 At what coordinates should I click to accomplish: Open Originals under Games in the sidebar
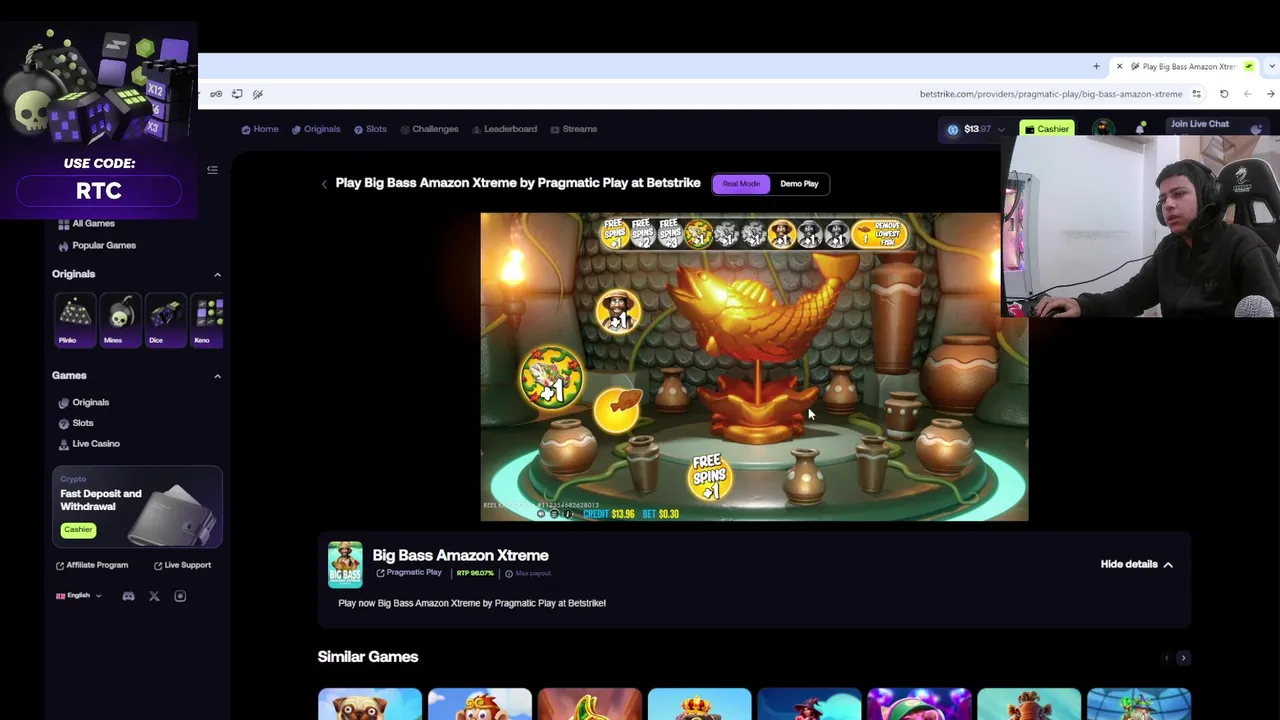(84, 402)
